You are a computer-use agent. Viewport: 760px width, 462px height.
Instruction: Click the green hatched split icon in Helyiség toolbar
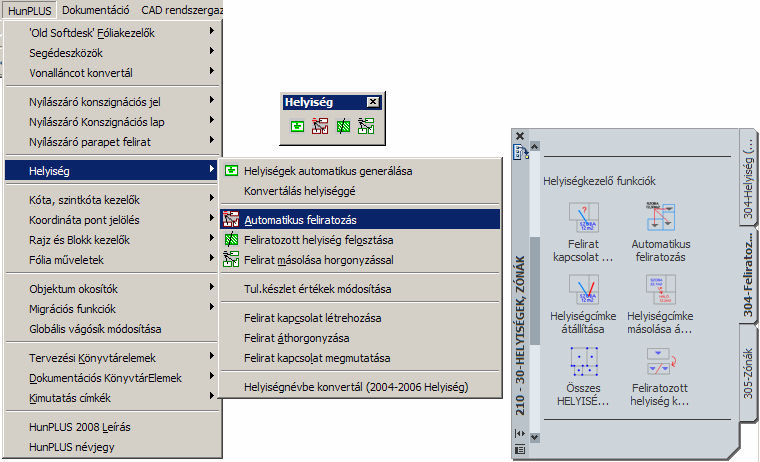(343, 126)
